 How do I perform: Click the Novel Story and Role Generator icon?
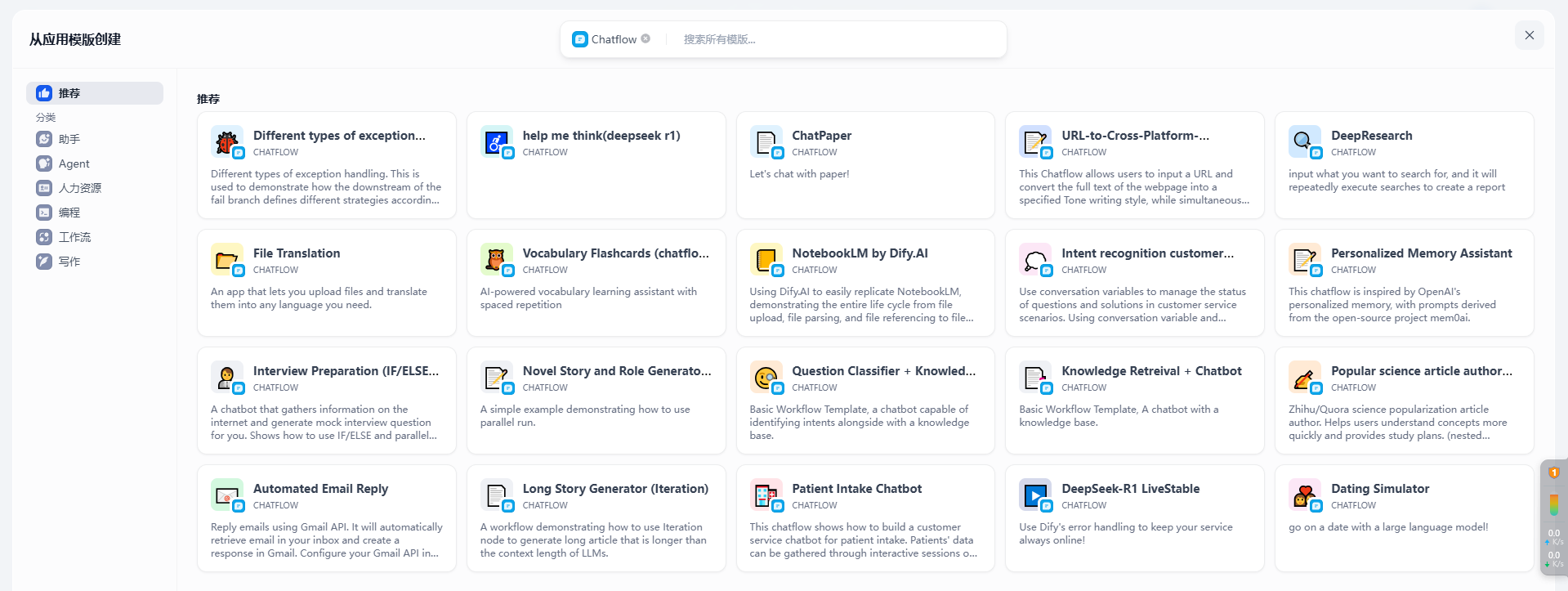497,378
